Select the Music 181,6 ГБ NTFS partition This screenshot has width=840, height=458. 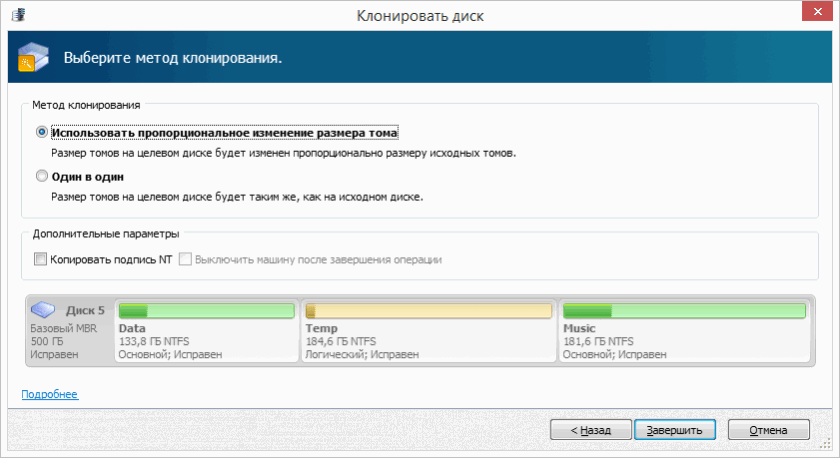click(685, 331)
